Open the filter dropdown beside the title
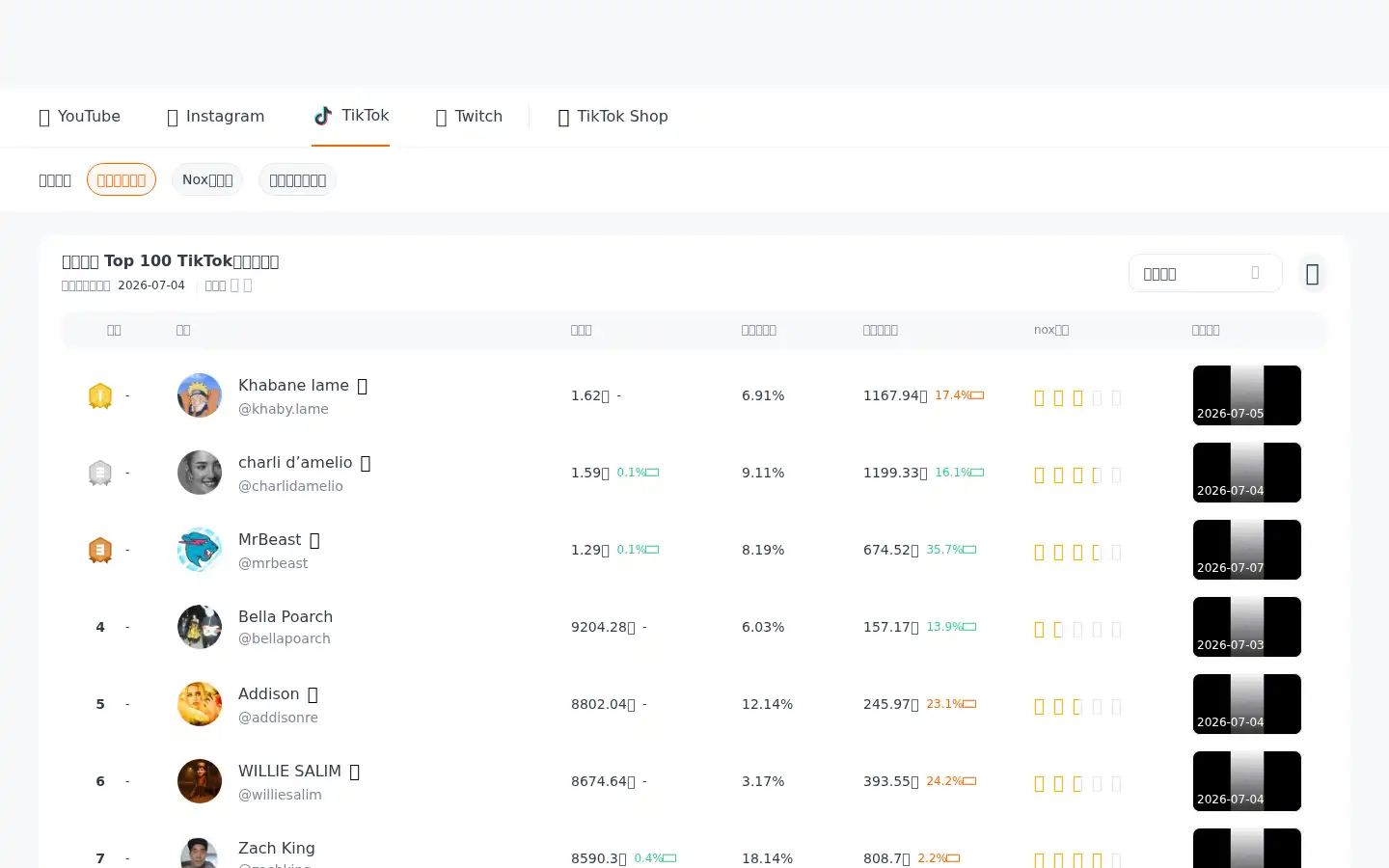This screenshot has width=1389, height=868. tap(1205, 273)
